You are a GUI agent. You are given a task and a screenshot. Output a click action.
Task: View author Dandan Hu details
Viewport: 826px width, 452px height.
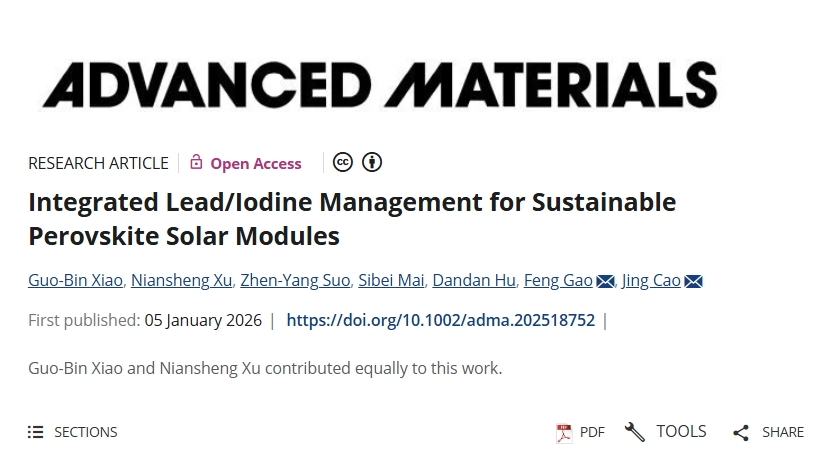473,280
